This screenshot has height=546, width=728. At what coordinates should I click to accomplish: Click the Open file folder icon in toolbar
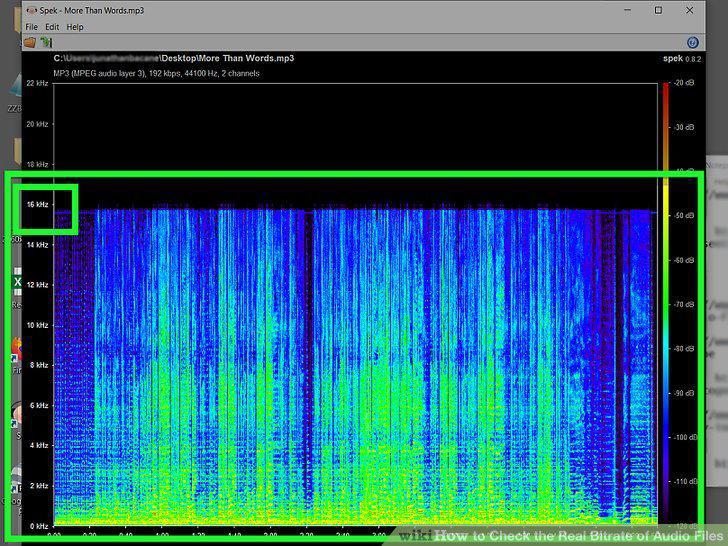point(30,43)
